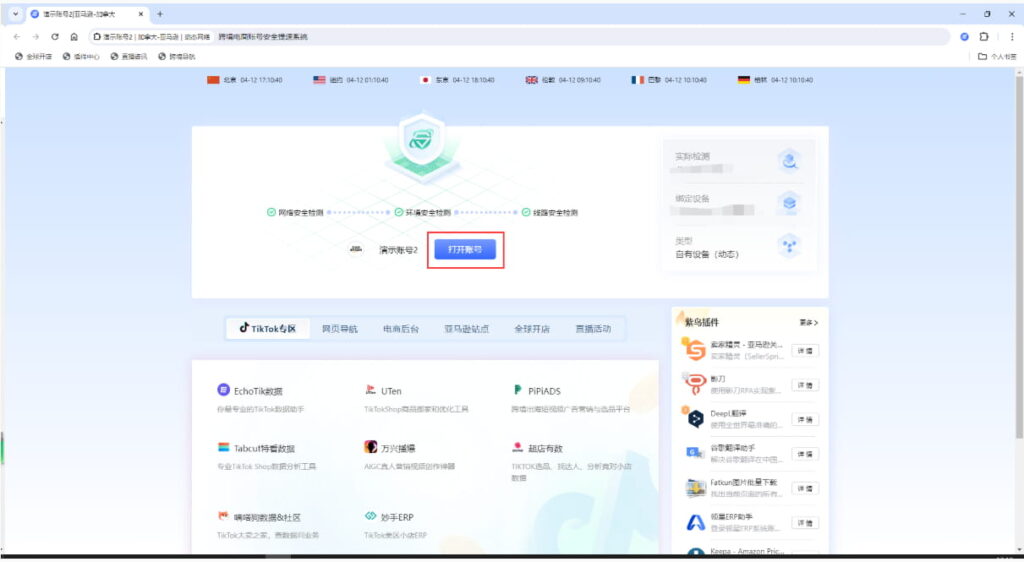Click 详情 button for 谷歌翻译助手
This screenshot has width=1024, height=562.
point(804,454)
